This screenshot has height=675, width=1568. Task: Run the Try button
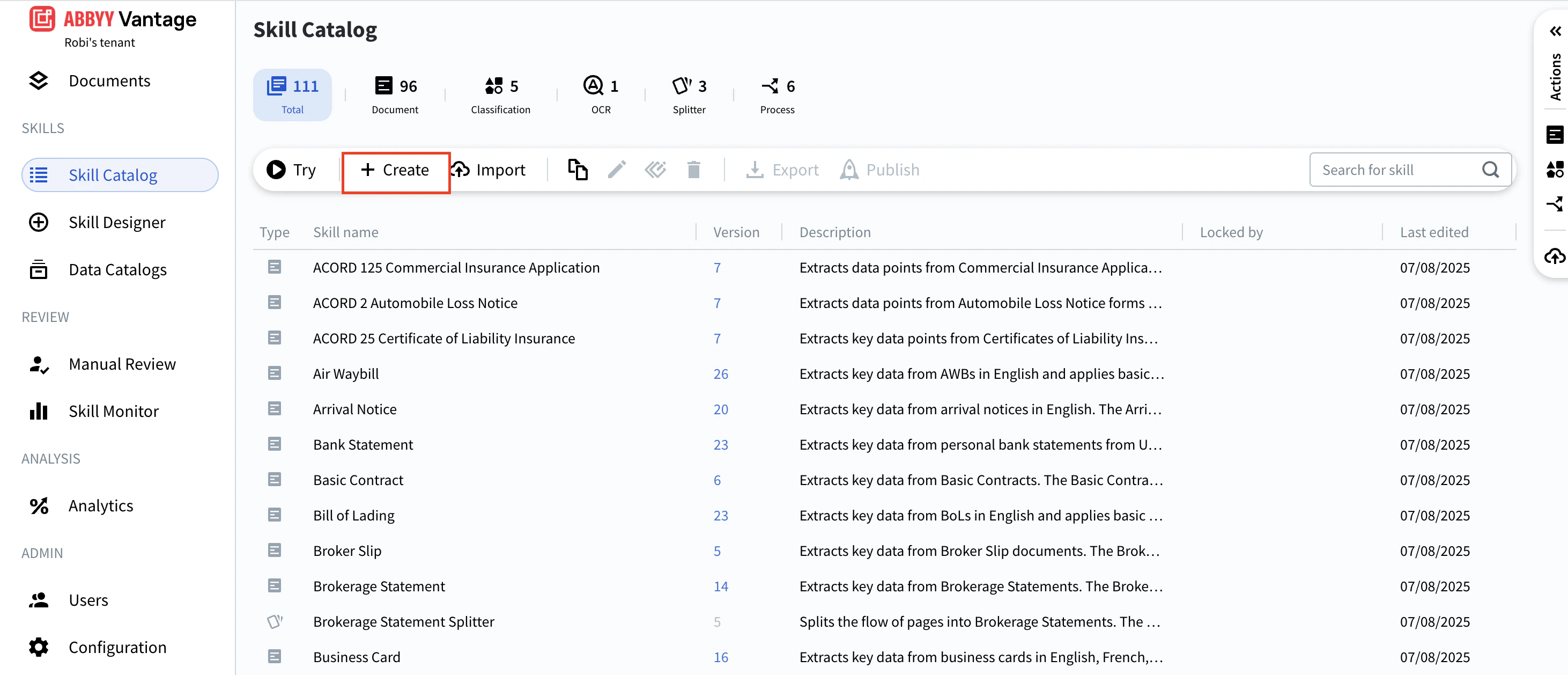292,170
